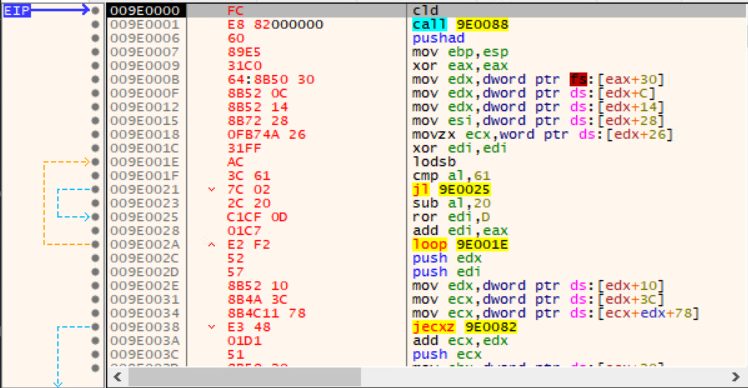Screen dimensions: 748x388
Task: Select mov edx ds:[edx+10] instruction
Action: tap(539, 285)
